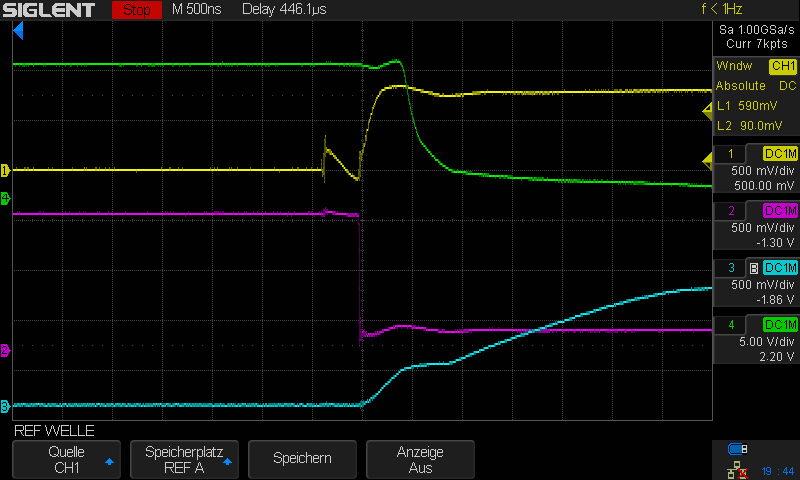Click the Sa 1.00GSa/s sample rate text
This screenshot has width=800, height=480.
pyautogui.click(x=757, y=30)
